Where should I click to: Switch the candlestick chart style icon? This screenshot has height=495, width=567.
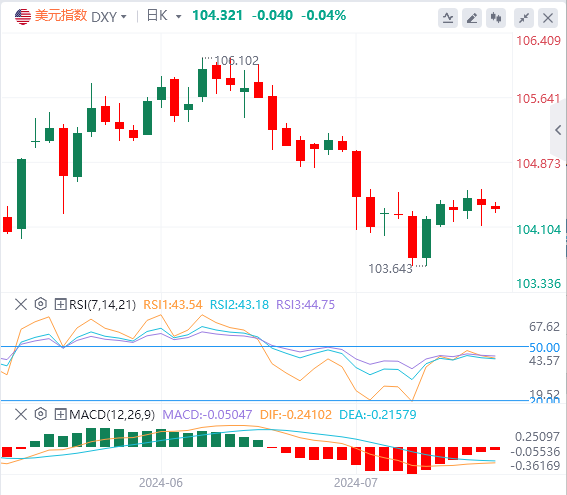coord(496,17)
